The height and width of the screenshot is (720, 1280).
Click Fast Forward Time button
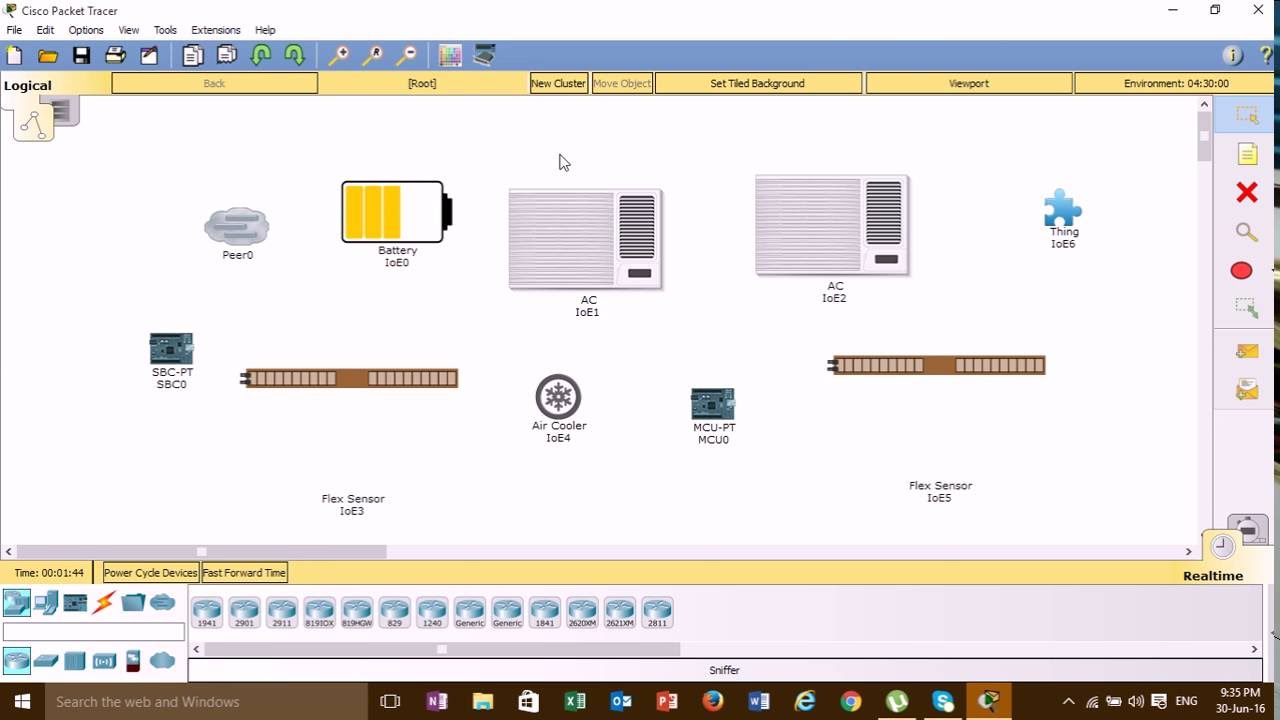pos(245,573)
